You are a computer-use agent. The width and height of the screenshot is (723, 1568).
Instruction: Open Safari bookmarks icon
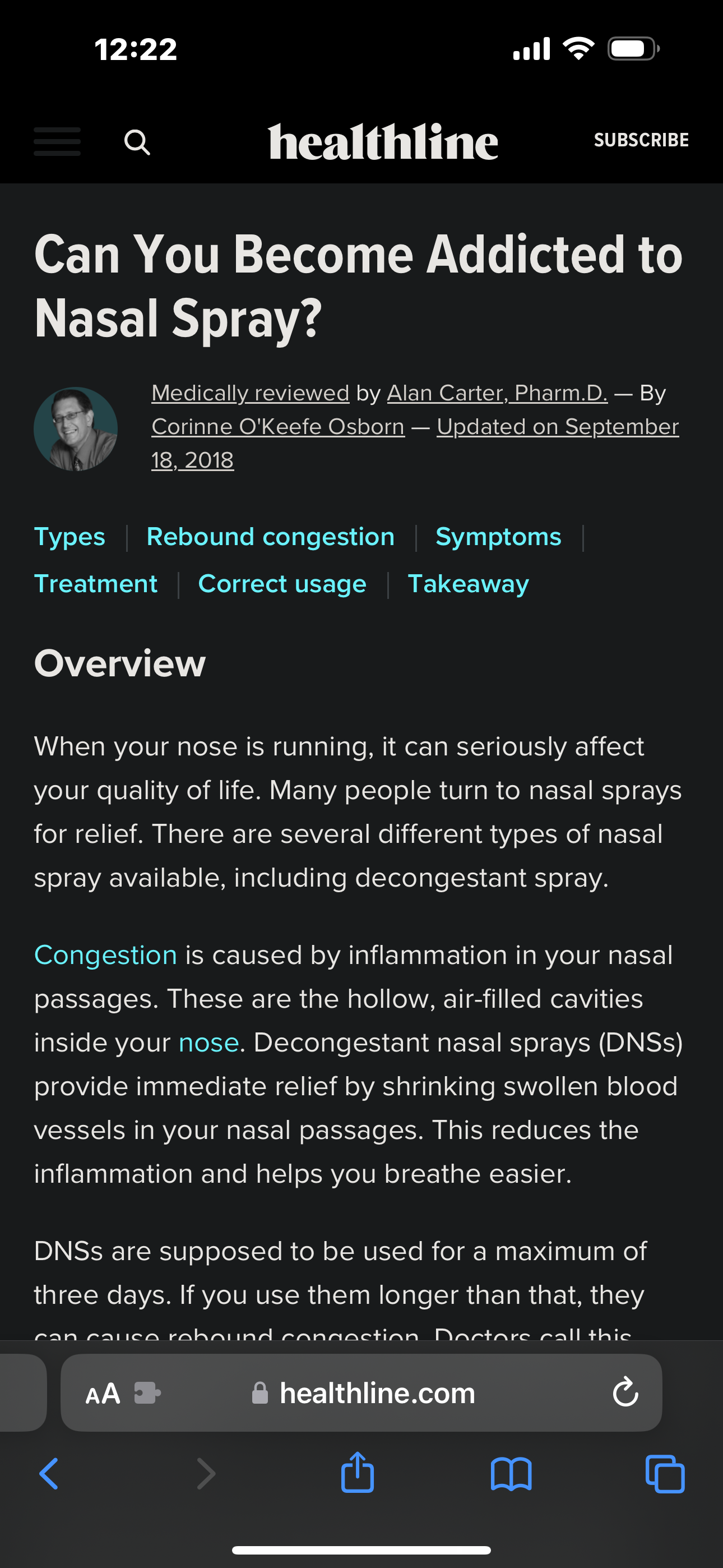click(511, 1474)
